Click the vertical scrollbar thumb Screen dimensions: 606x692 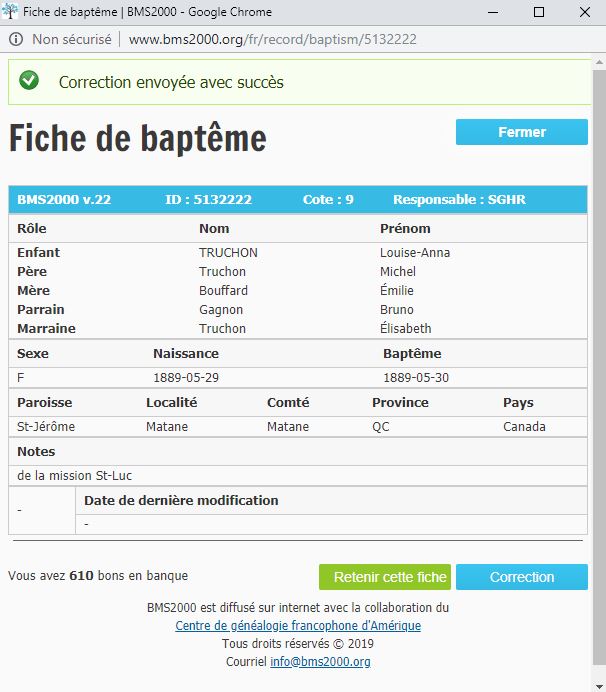[x=599, y=366]
